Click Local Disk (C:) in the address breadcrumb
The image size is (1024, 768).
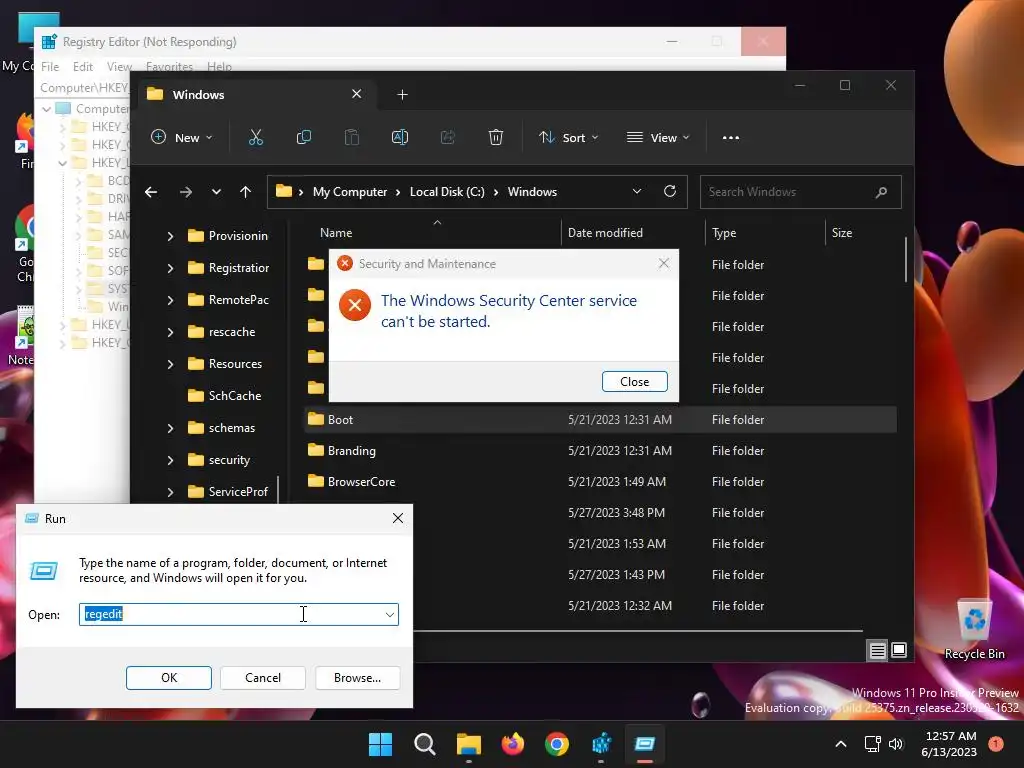coord(447,192)
